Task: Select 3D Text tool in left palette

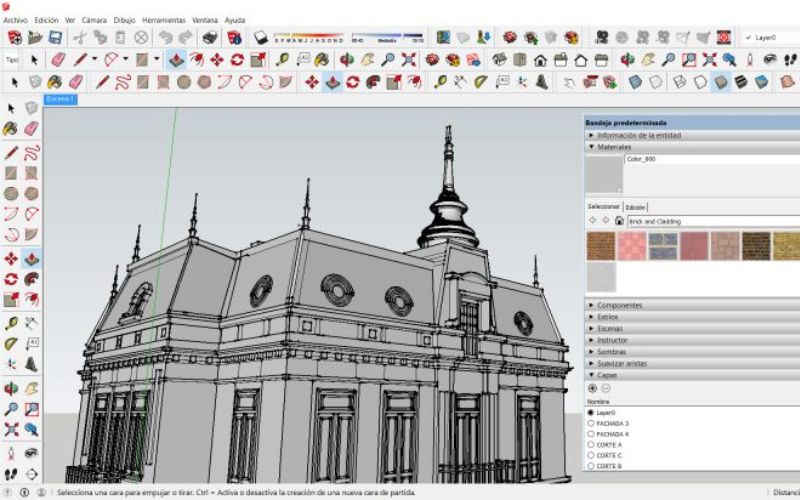Action: (32, 364)
